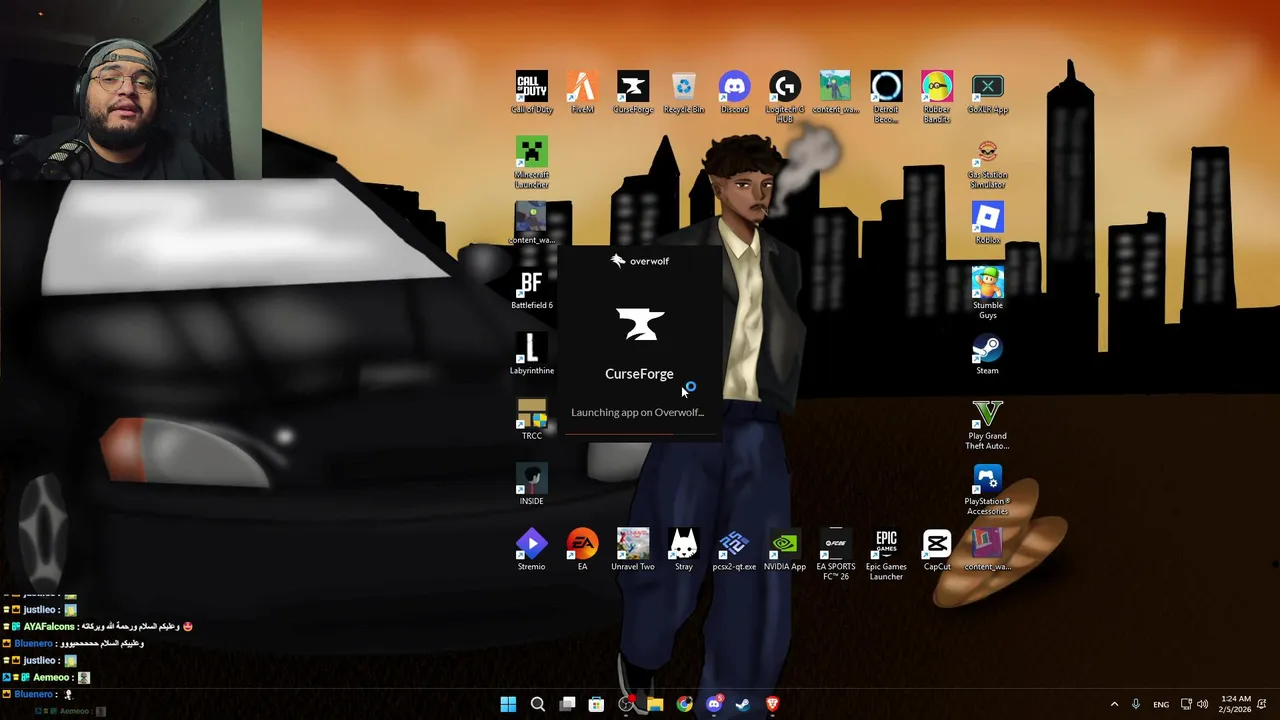Open the FiveM desktop shortcut
Image resolution: width=1280 pixels, height=720 pixels.
[x=582, y=93]
